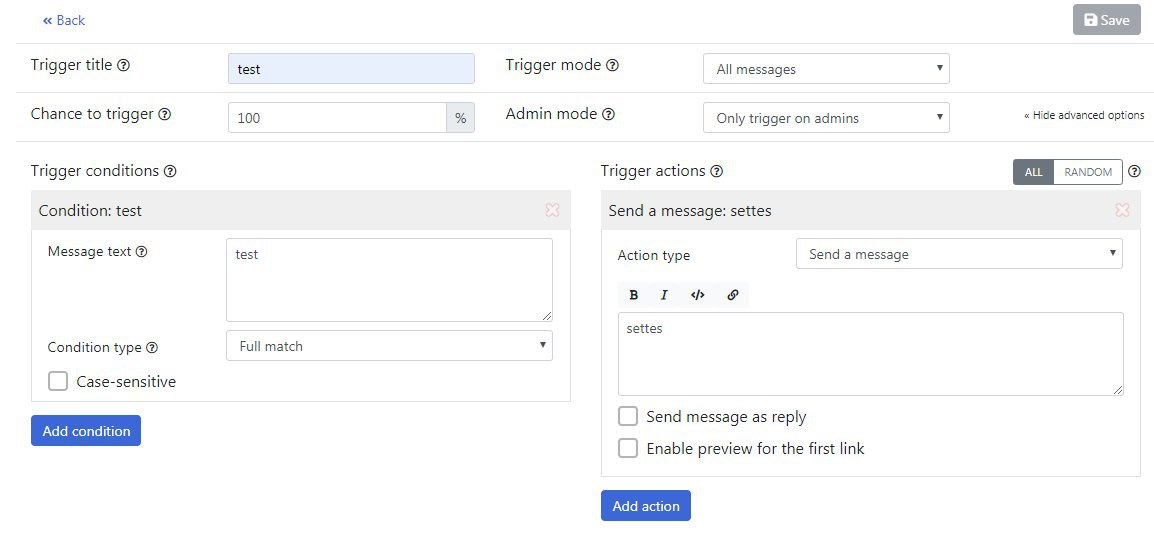Select the ALL actions mode

pos(1033,172)
